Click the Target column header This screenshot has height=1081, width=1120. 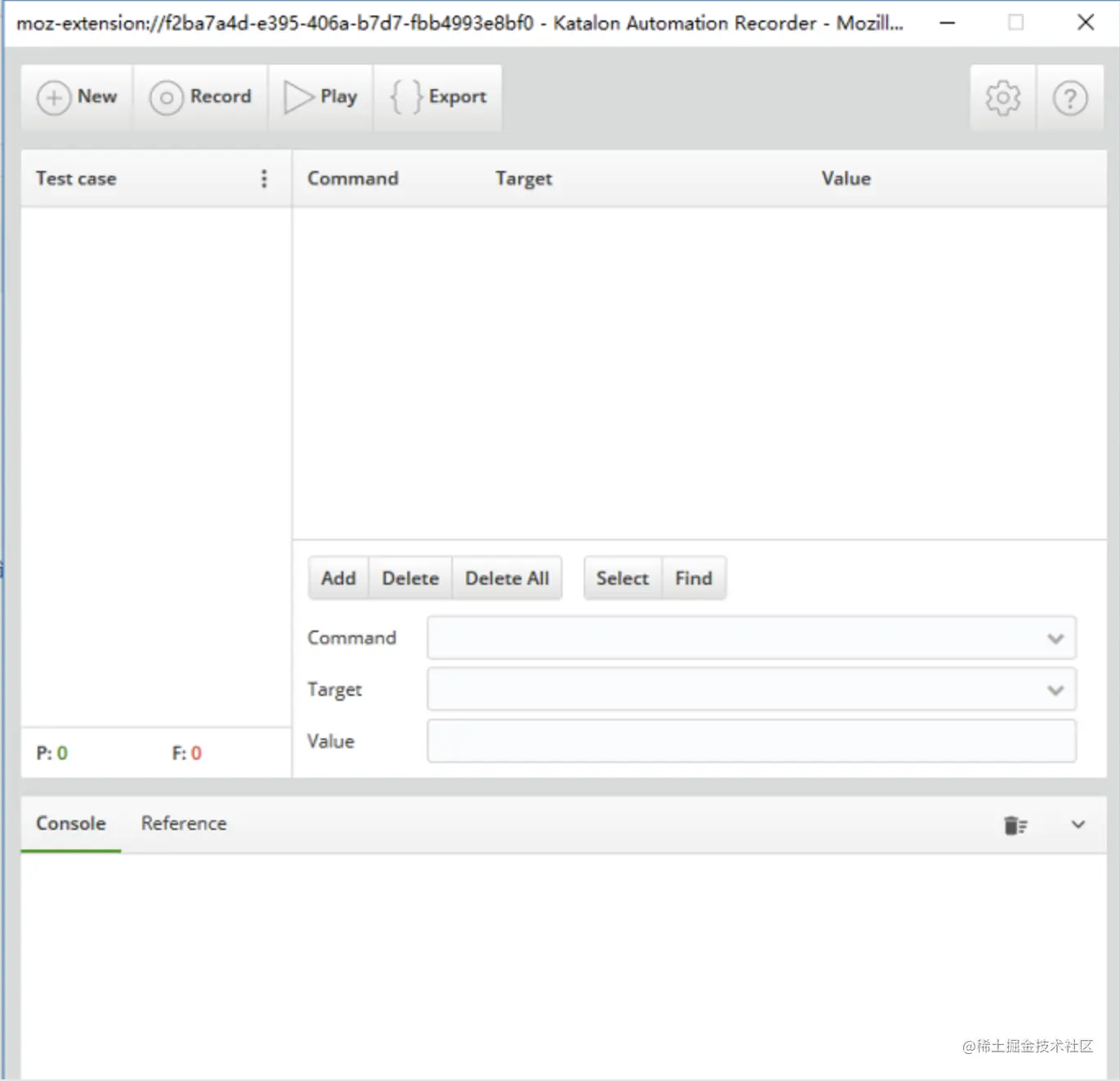523,178
